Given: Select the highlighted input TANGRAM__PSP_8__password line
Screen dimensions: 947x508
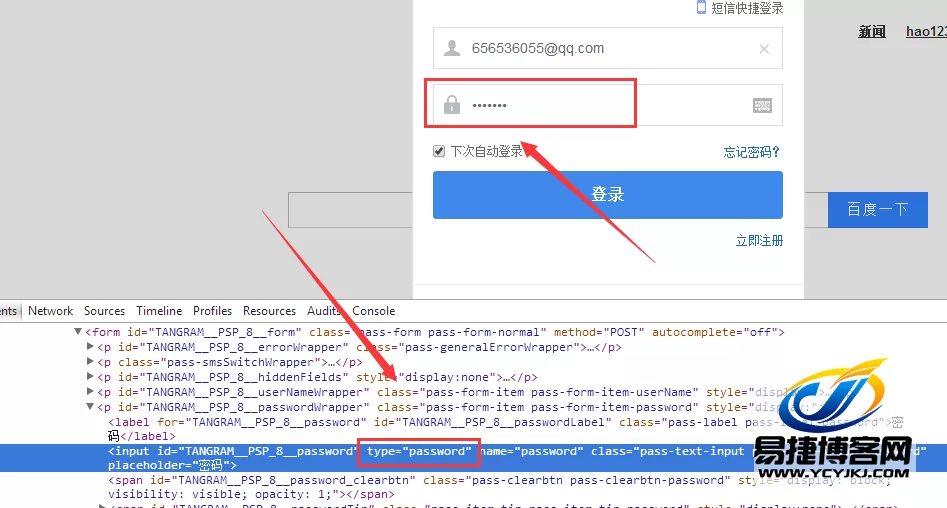Looking at the screenshot, I should (x=474, y=458).
